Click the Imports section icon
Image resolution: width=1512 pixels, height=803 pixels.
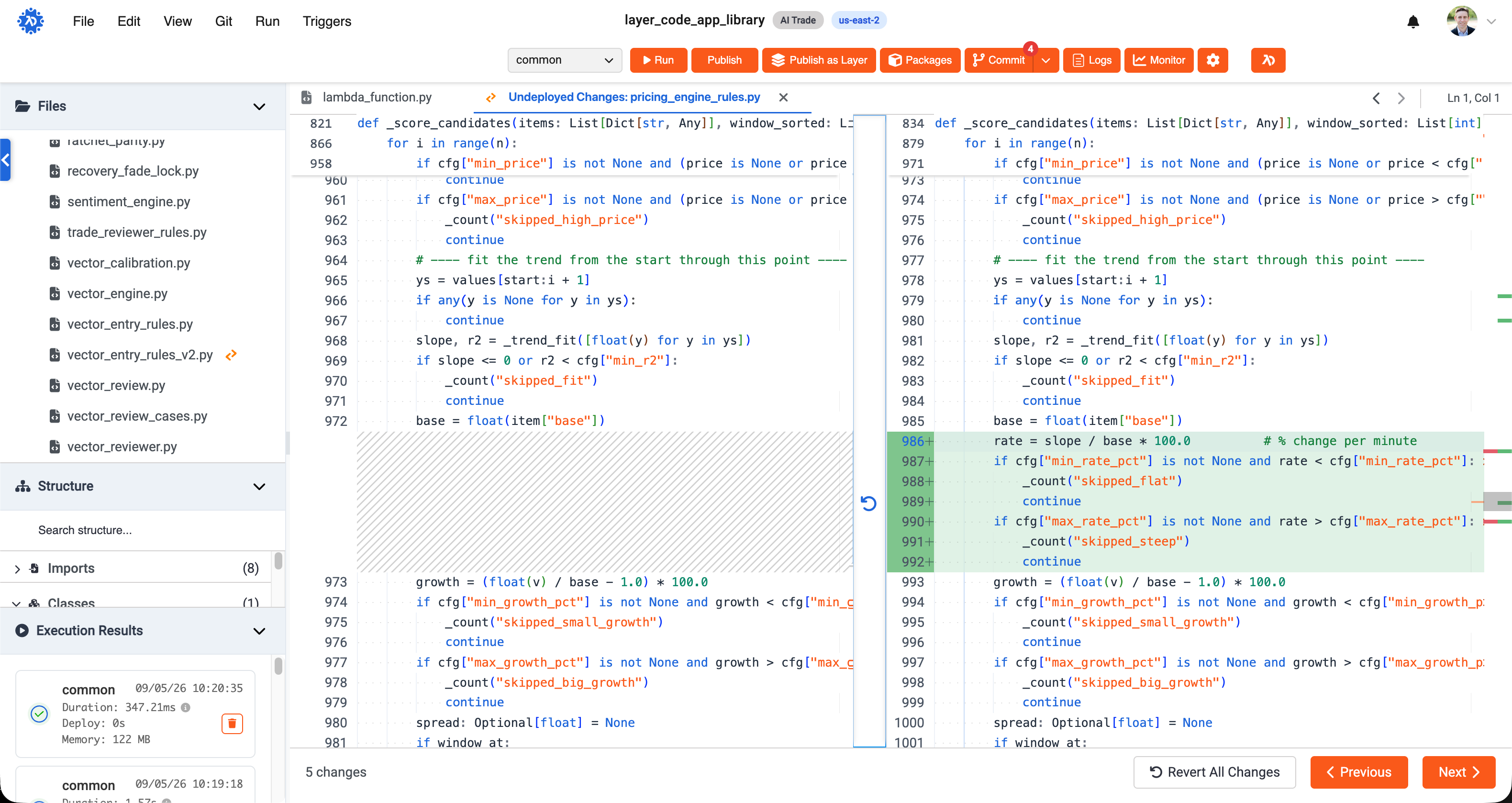tap(34, 568)
